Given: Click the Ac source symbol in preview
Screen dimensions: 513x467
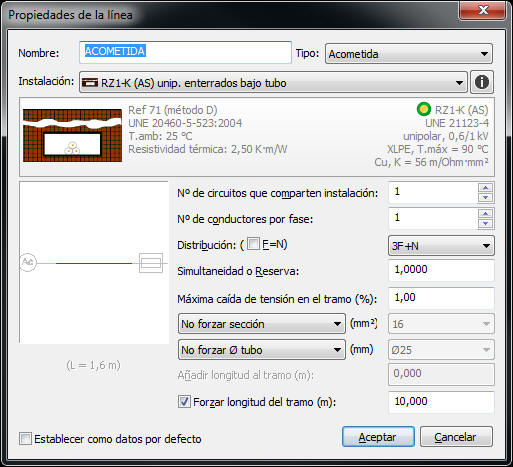Looking at the screenshot, I should click(28, 263).
